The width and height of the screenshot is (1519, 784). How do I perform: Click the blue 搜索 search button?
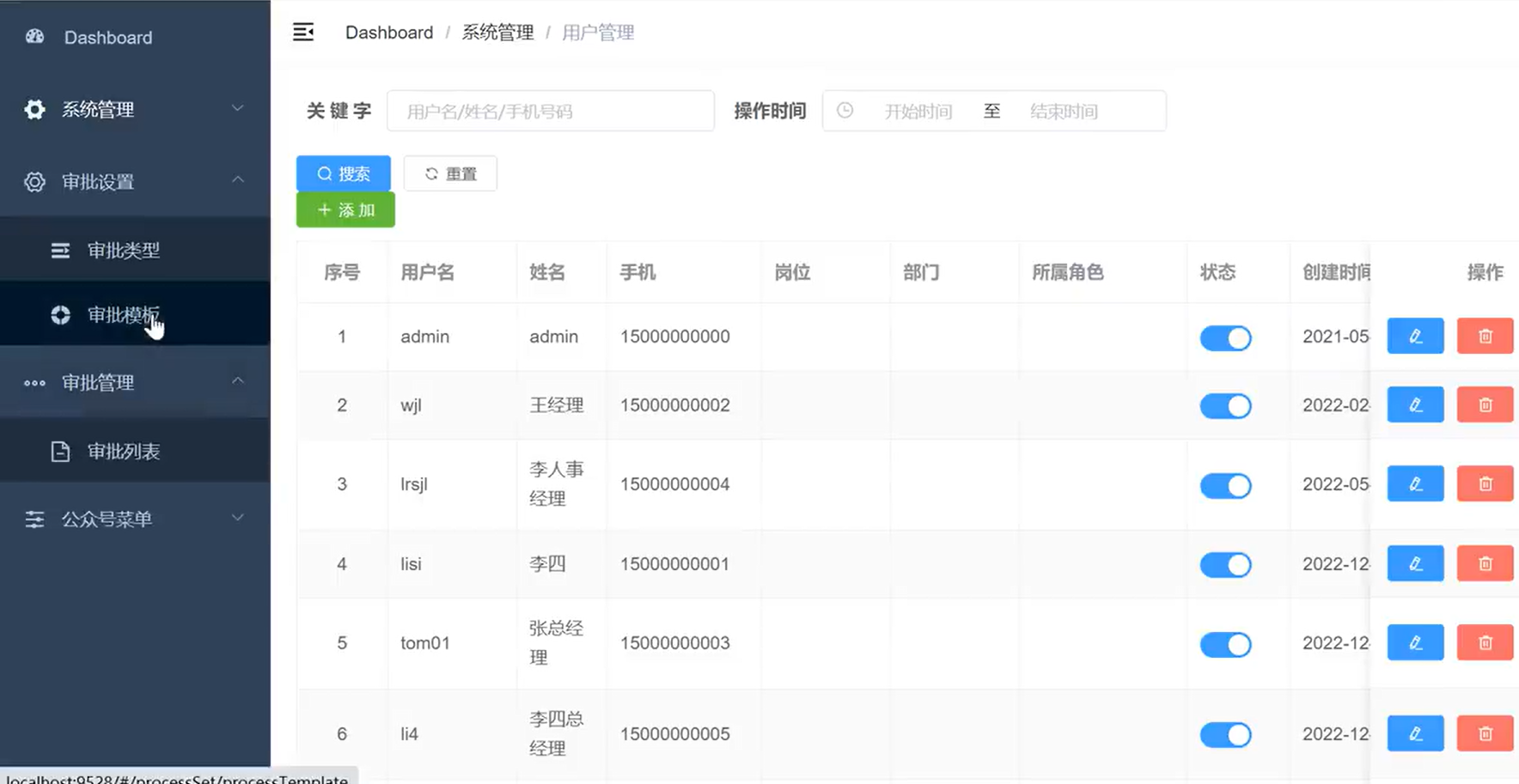pos(344,173)
